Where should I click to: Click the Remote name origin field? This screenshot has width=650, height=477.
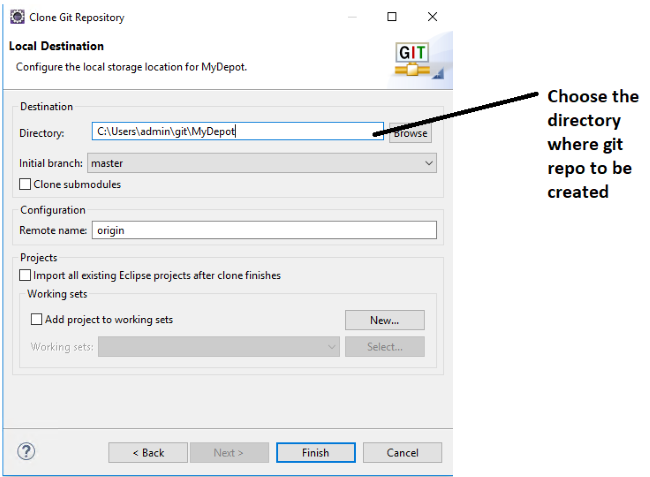tap(264, 230)
